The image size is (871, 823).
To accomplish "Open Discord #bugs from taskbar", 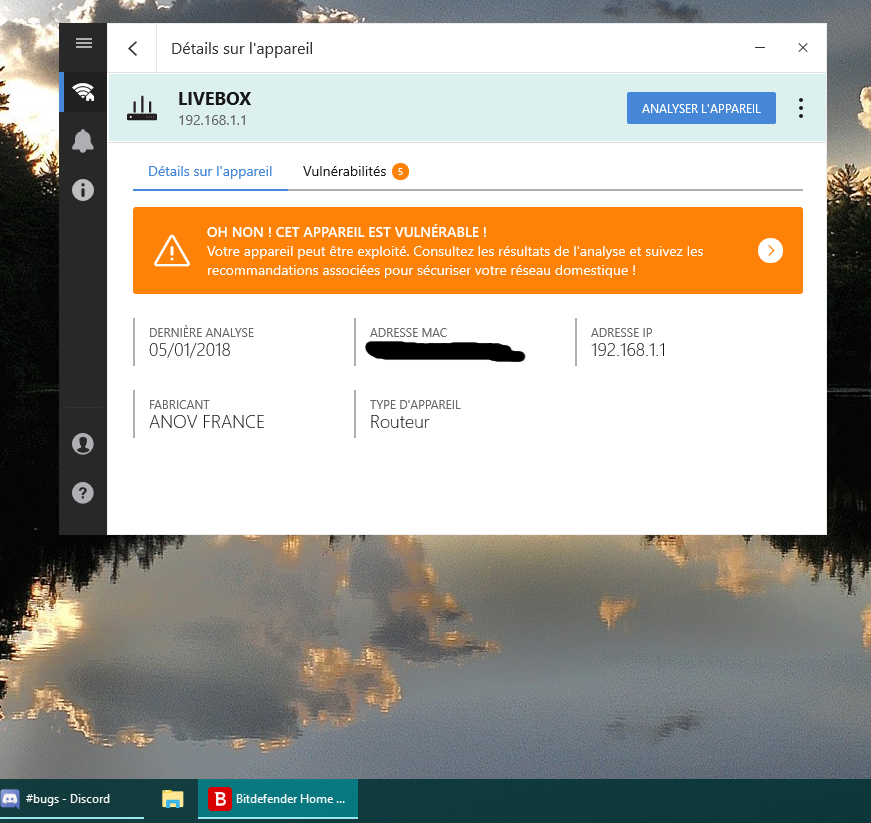I will click(72, 799).
